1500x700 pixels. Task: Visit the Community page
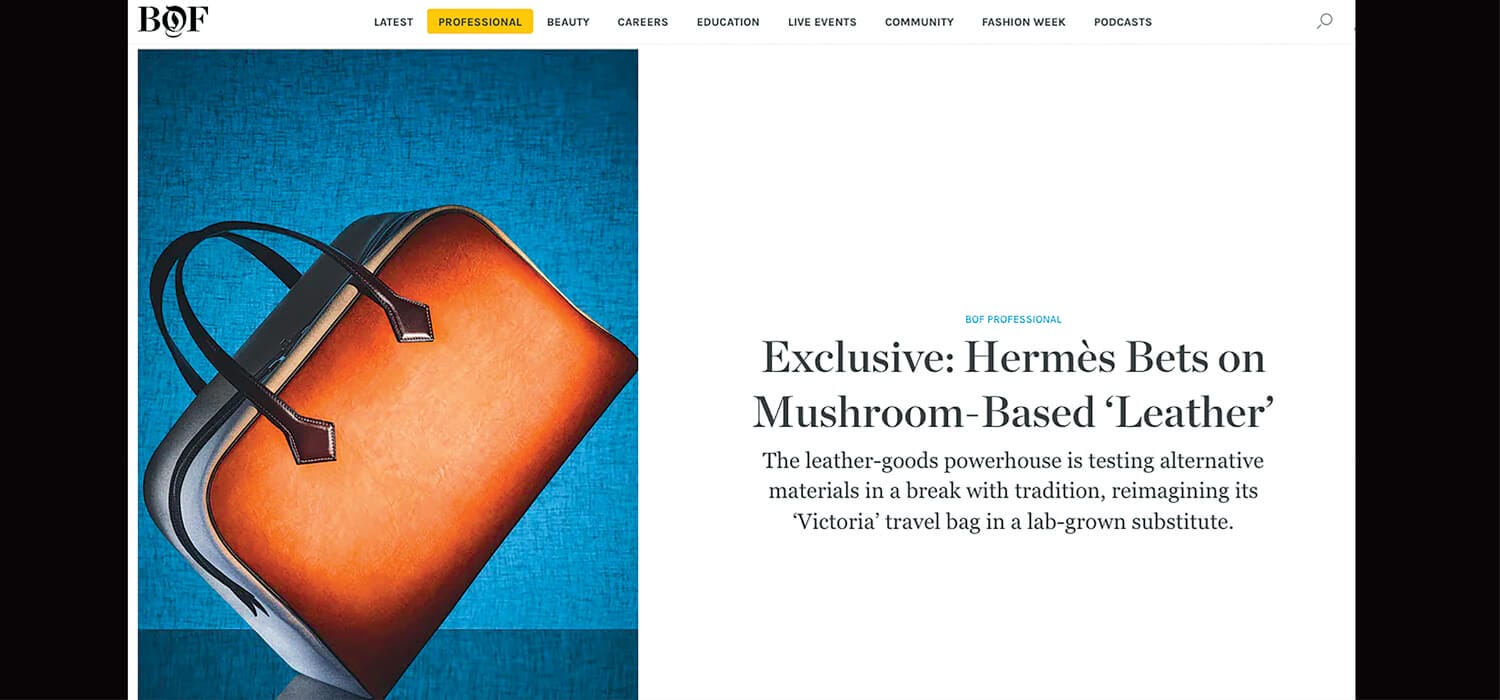919,22
